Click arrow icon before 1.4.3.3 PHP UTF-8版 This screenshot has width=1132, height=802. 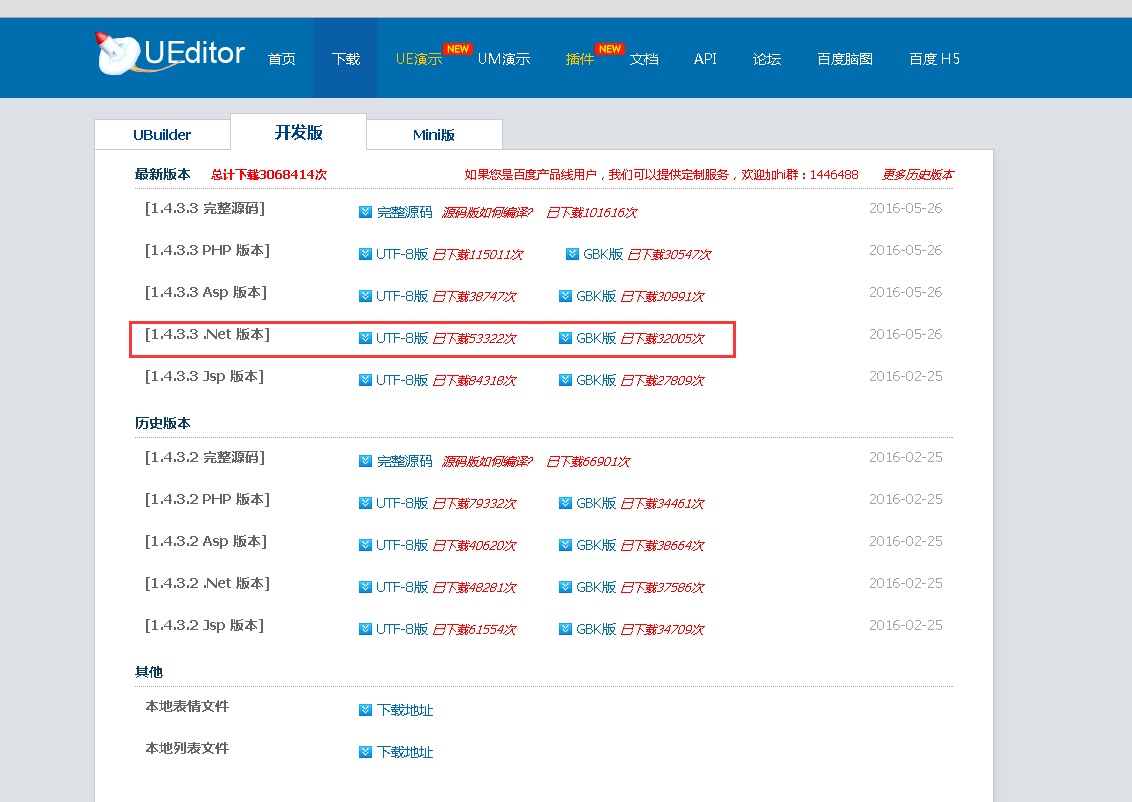(x=365, y=254)
